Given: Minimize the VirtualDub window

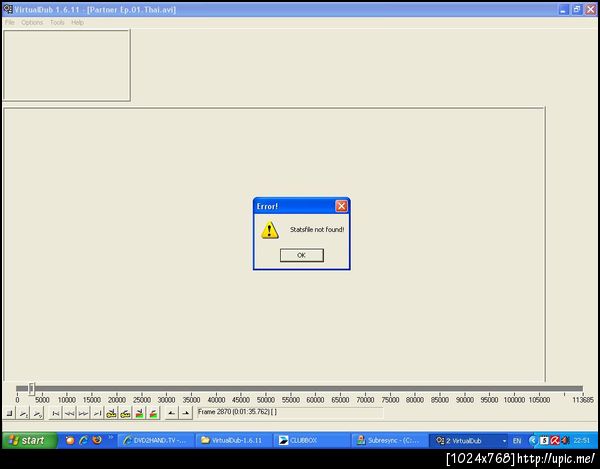Looking at the screenshot, I should 562,10.
